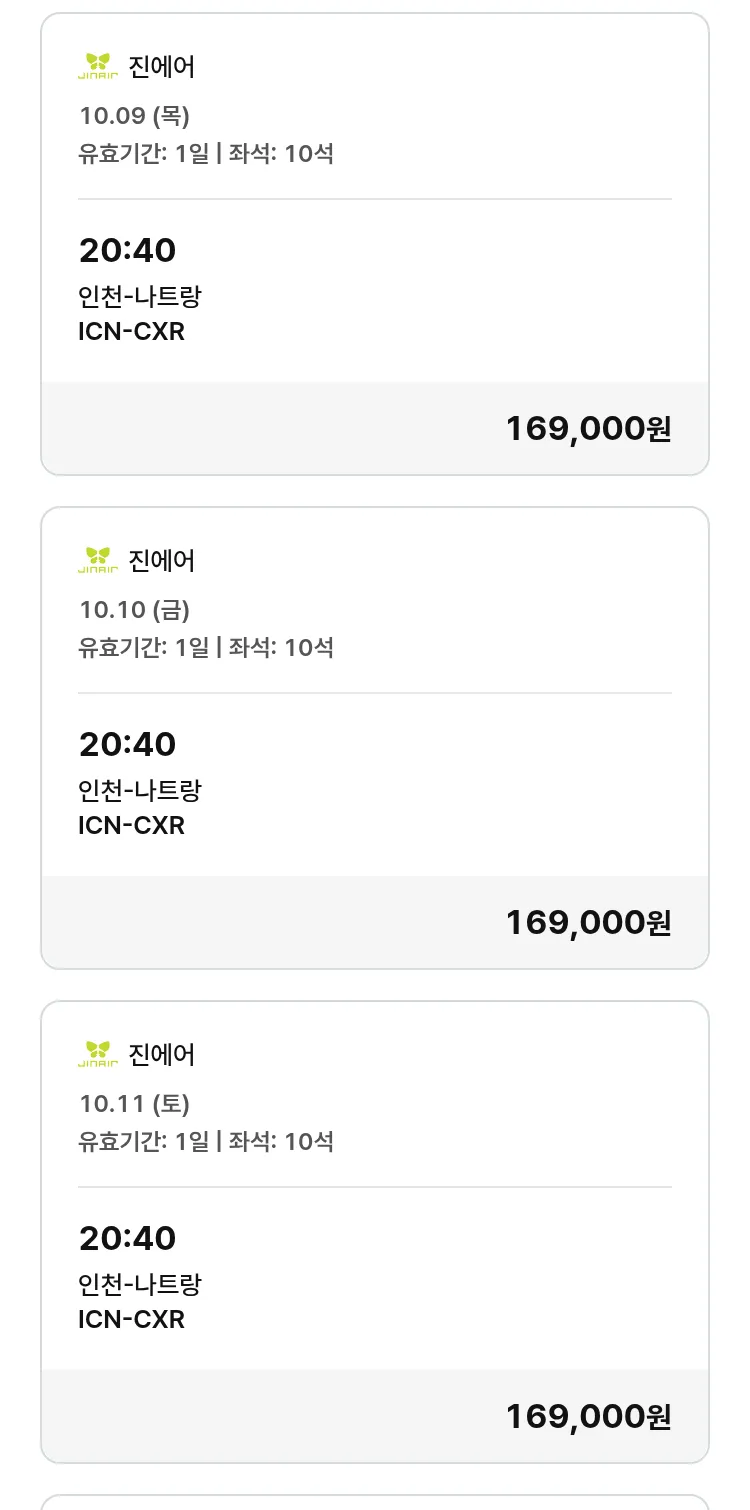Click the Jin Air logo on the 10.10 flight card
This screenshot has width=750, height=1510.
98,561
